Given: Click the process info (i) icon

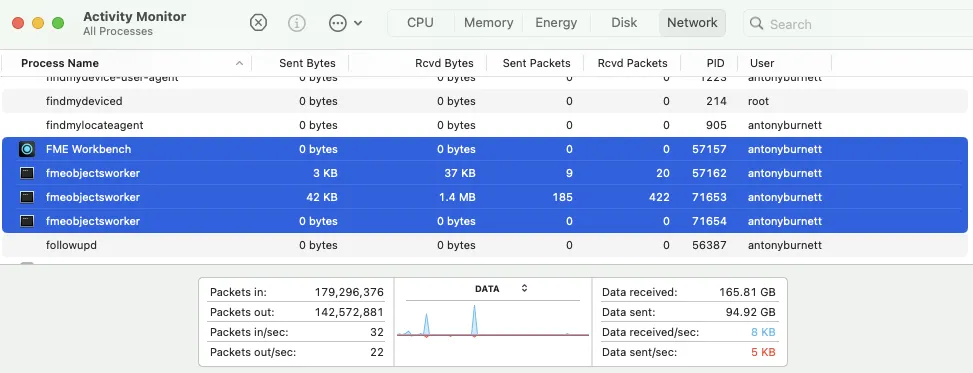Looking at the screenshot, I should tap(297, 23).
